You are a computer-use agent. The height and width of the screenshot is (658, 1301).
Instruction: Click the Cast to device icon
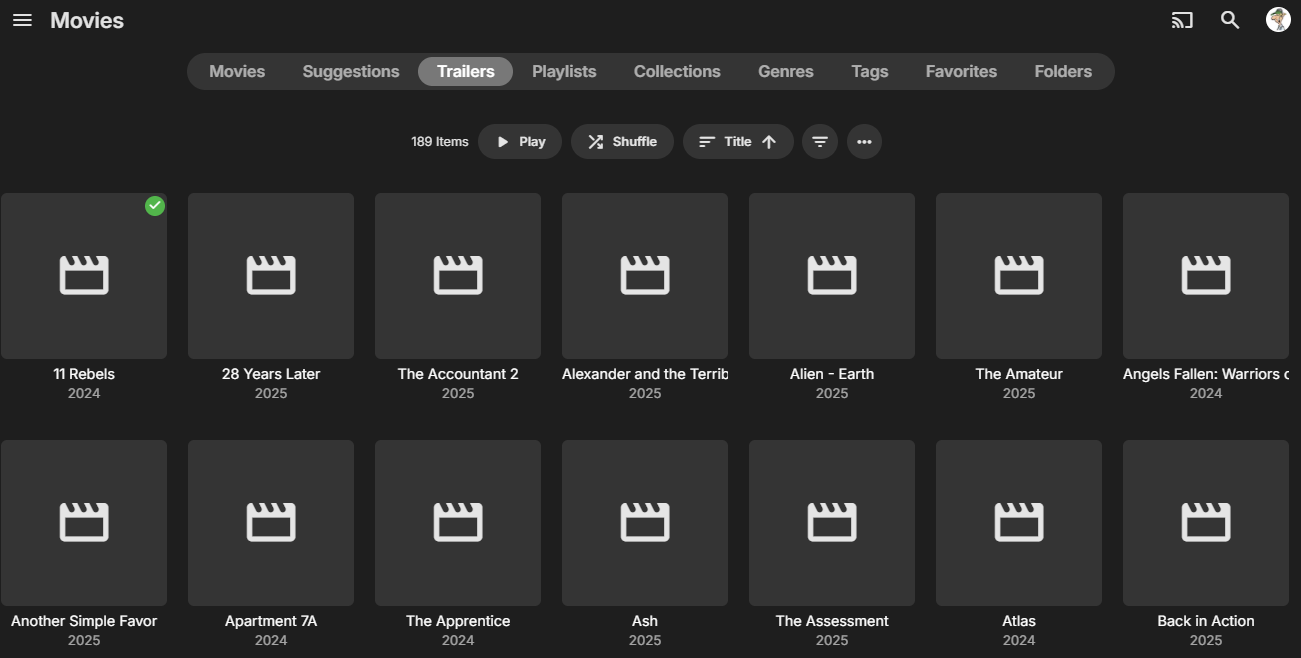(1182, 21)
